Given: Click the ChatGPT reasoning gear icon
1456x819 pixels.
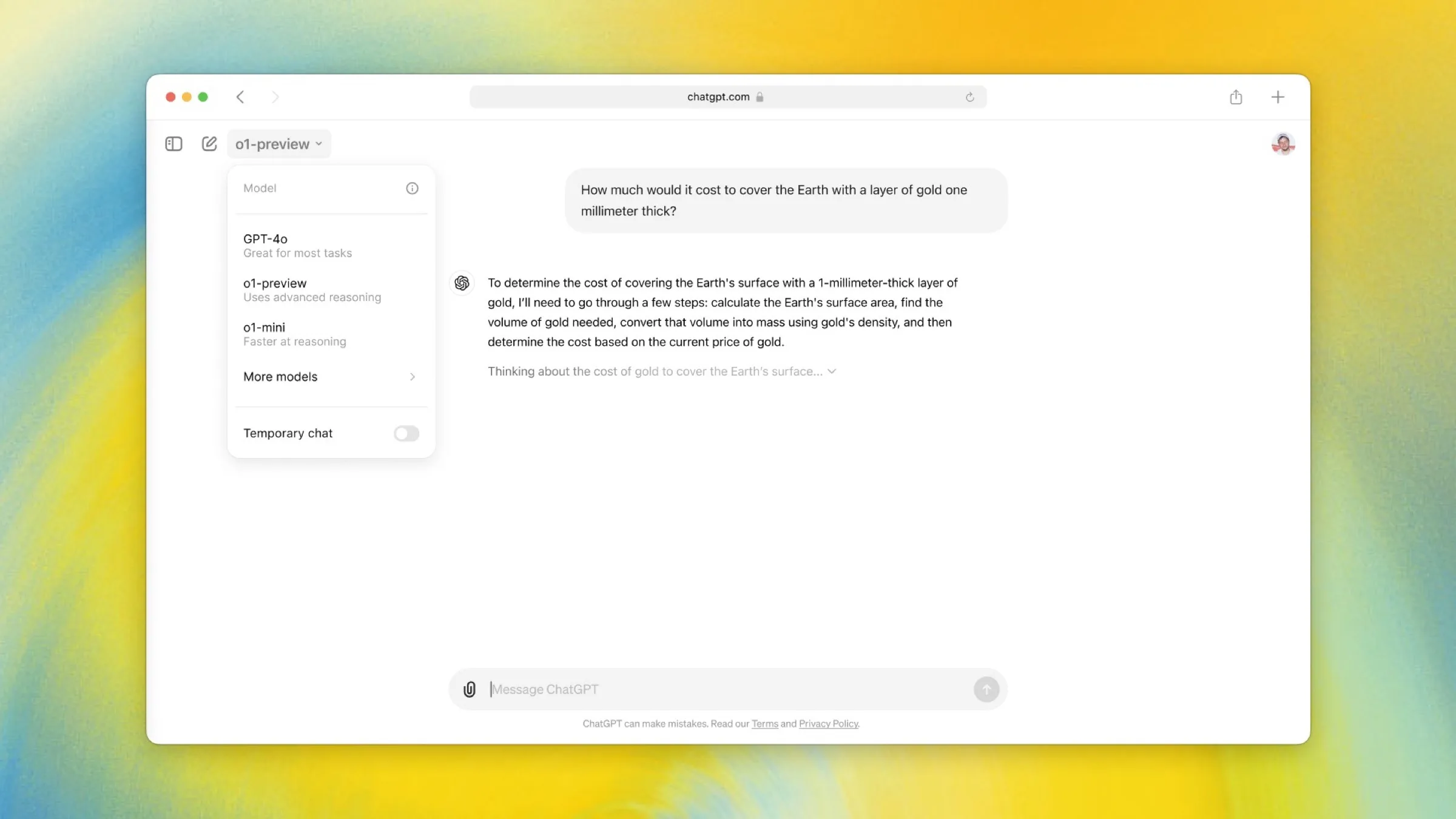Looking at the screenshot, I should tap(461, 283).
